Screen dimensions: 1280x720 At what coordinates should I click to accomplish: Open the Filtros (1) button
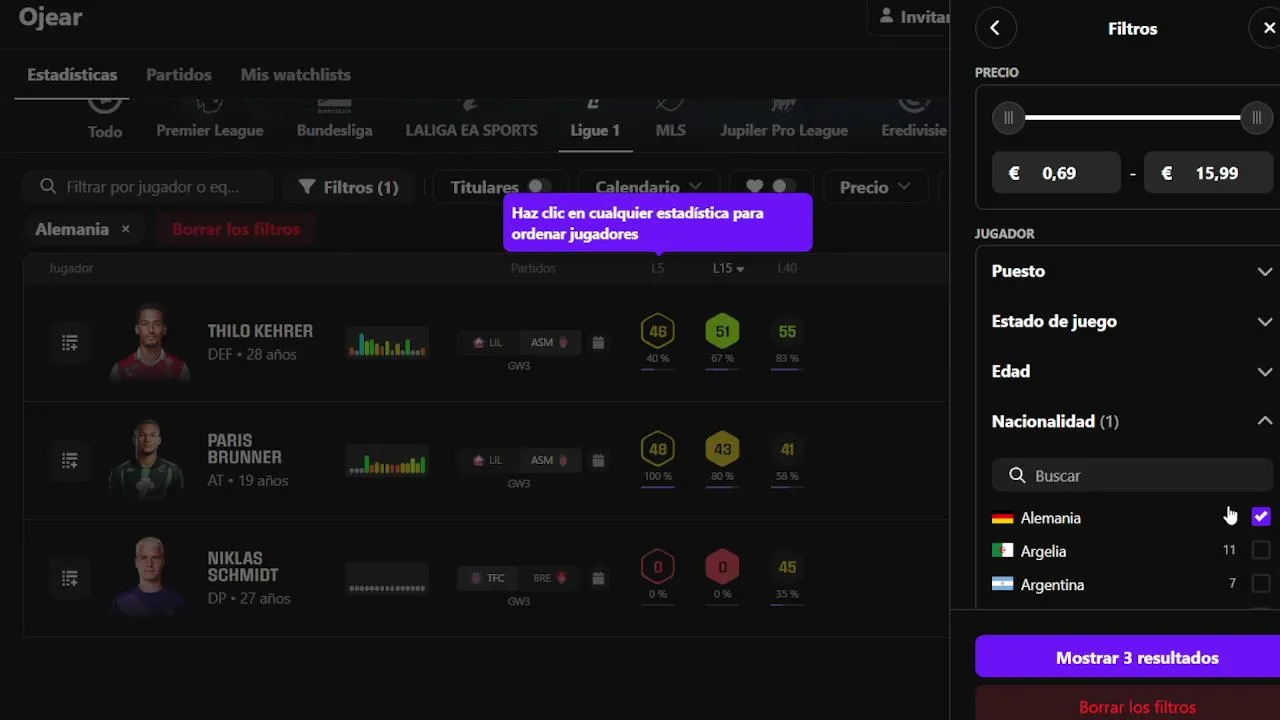348,187
